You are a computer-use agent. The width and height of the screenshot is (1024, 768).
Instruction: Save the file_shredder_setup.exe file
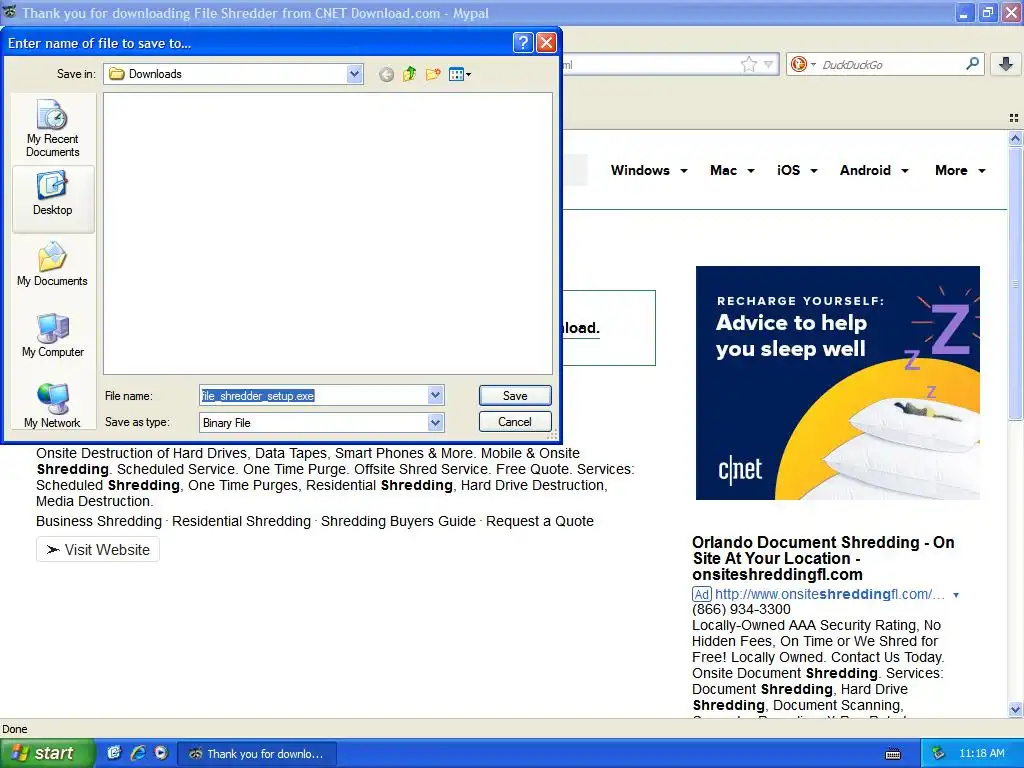click(515, 395)
